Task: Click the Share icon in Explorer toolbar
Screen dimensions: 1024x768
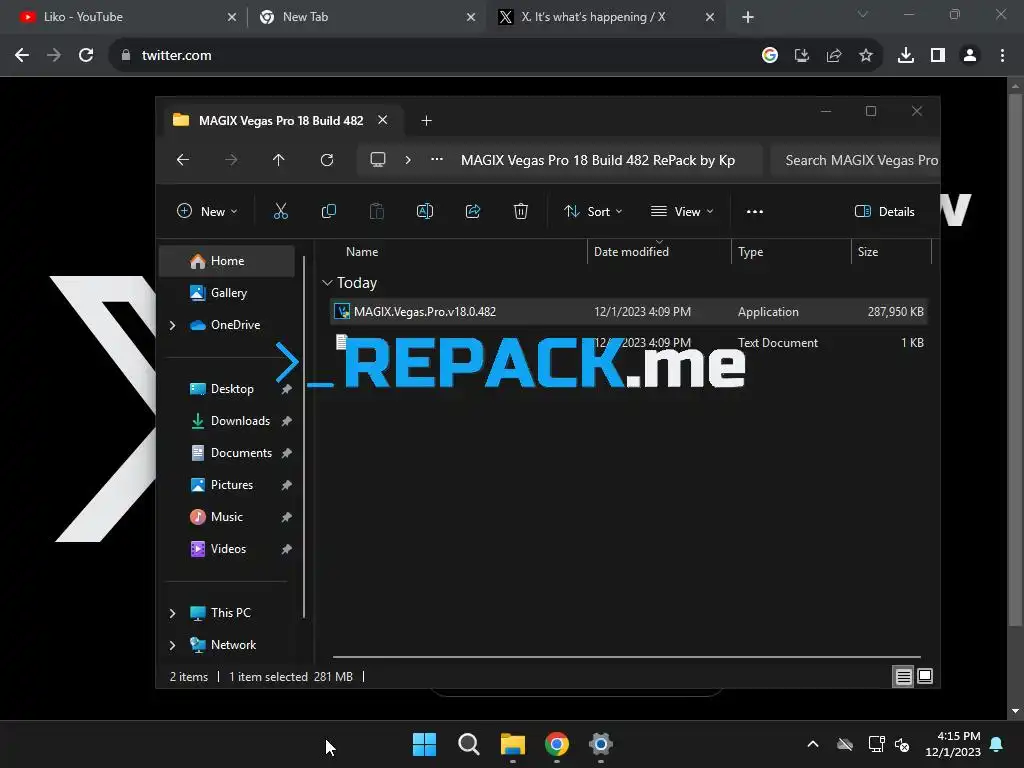Action: point(473,211)
